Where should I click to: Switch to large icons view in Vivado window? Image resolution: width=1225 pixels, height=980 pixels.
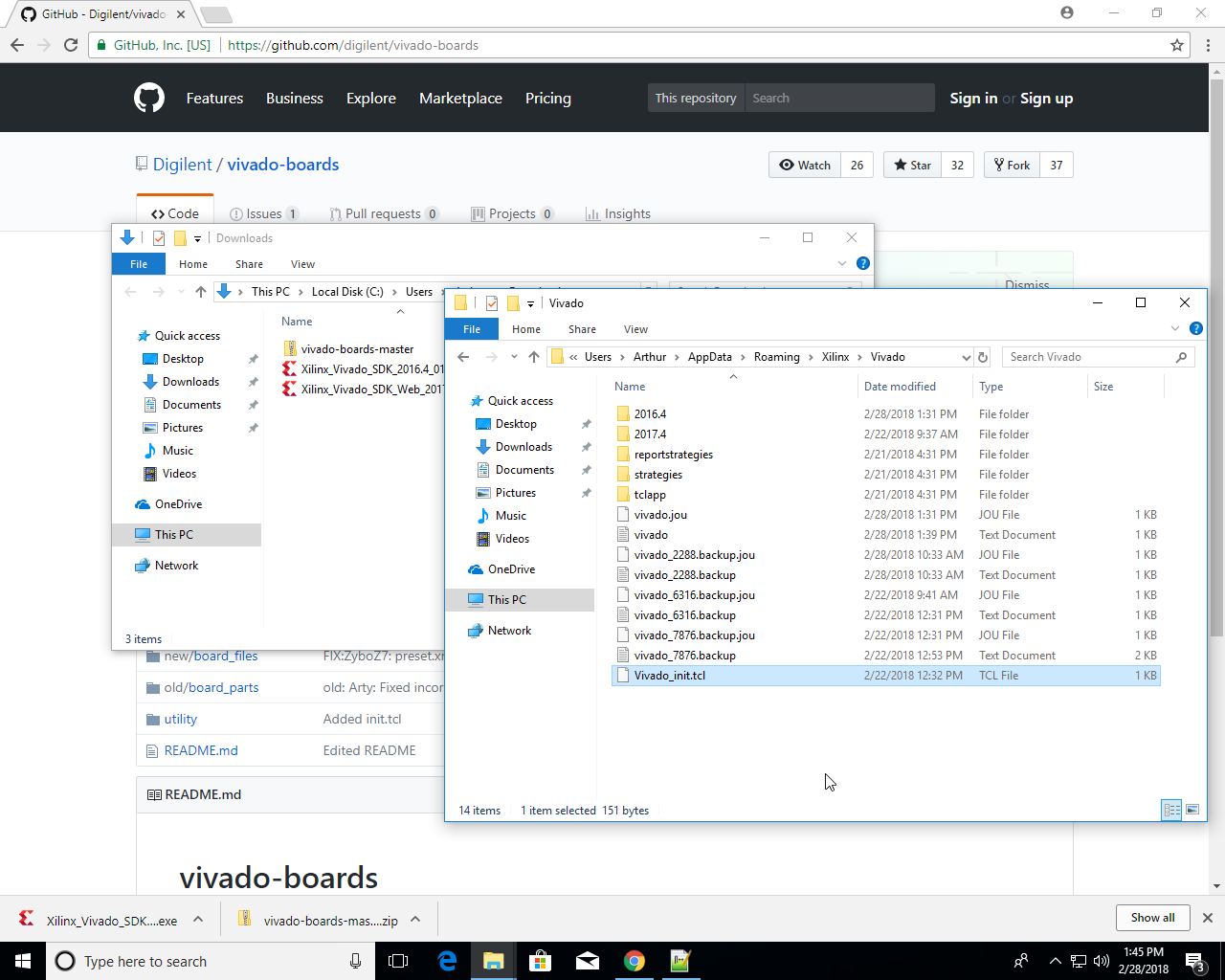click(1192, 810)
